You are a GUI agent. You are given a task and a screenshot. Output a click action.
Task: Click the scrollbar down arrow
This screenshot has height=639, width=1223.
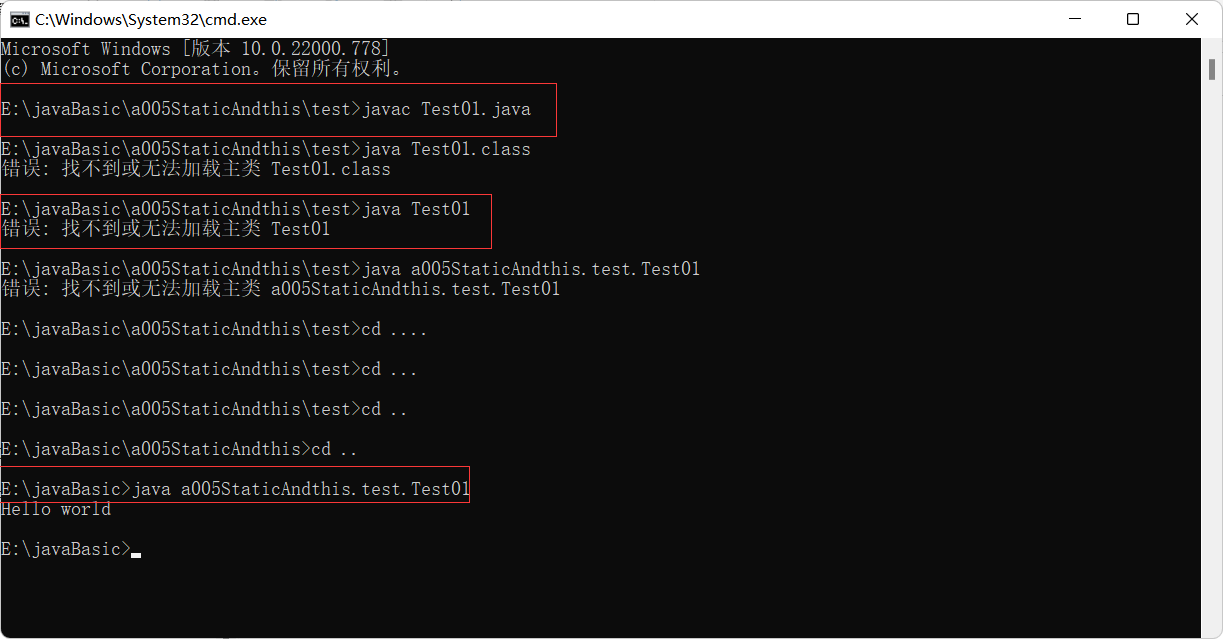click(1211, 627)
